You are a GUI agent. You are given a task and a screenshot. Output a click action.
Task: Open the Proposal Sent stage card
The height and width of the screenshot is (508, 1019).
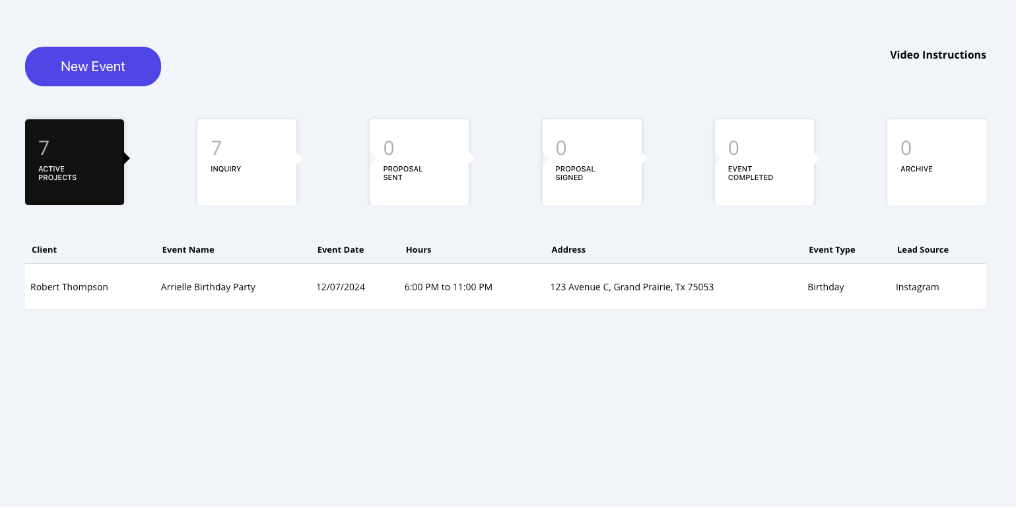(418, 162)
